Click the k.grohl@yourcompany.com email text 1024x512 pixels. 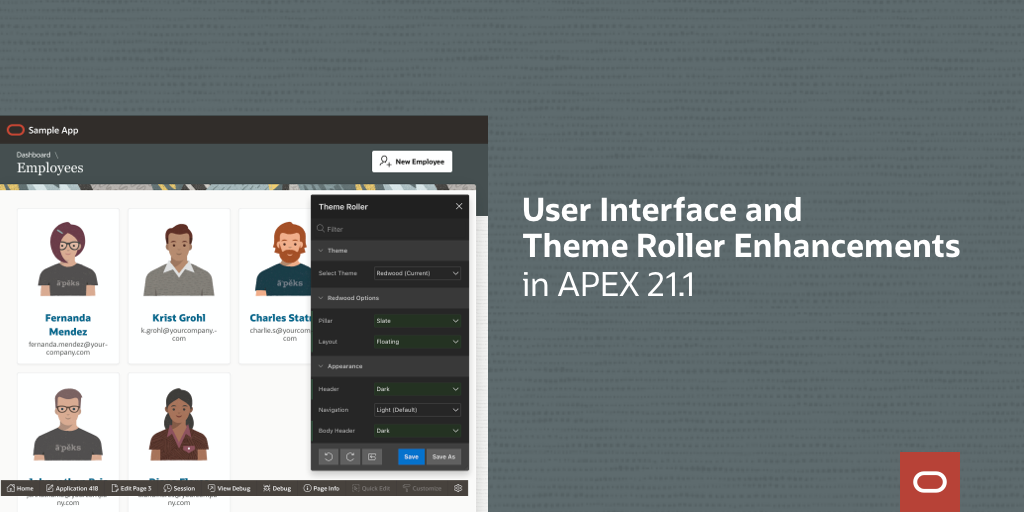pos(179,334)
